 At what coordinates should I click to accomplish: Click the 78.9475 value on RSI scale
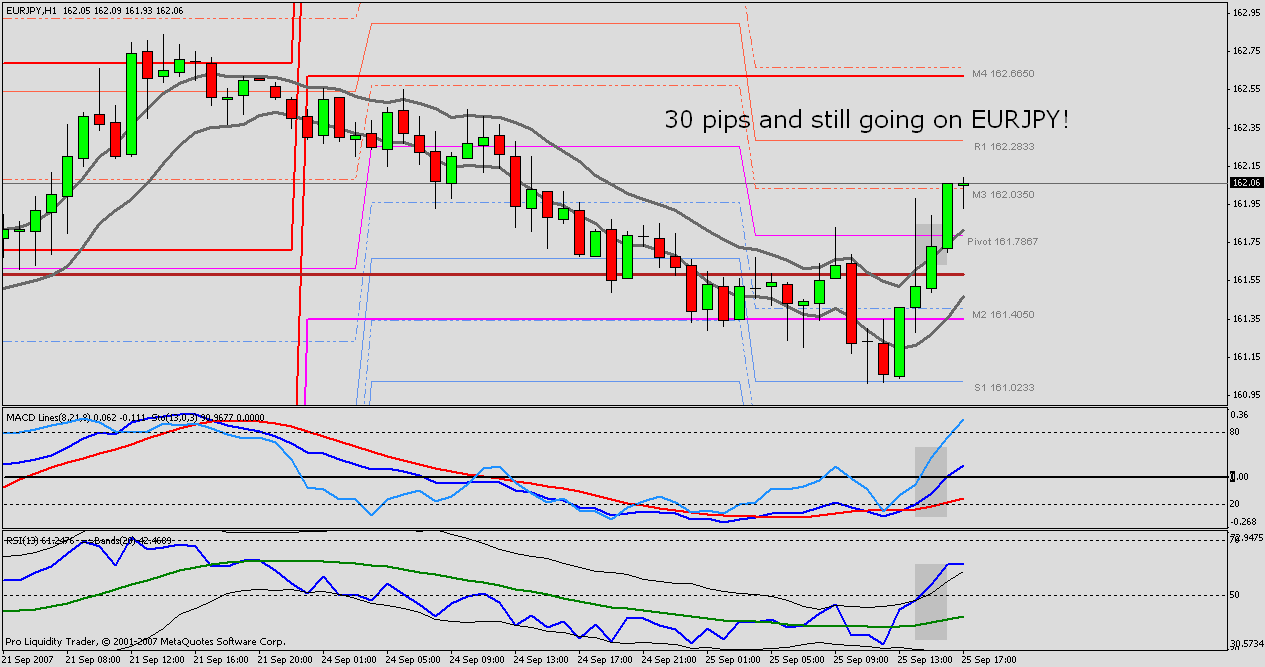tap(1246, 539)
